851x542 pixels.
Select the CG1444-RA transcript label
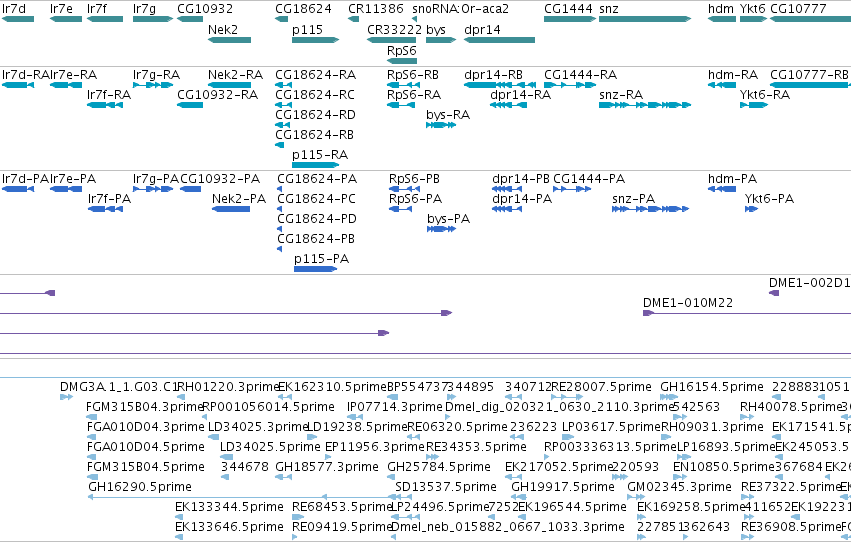(x=580, y=74)
